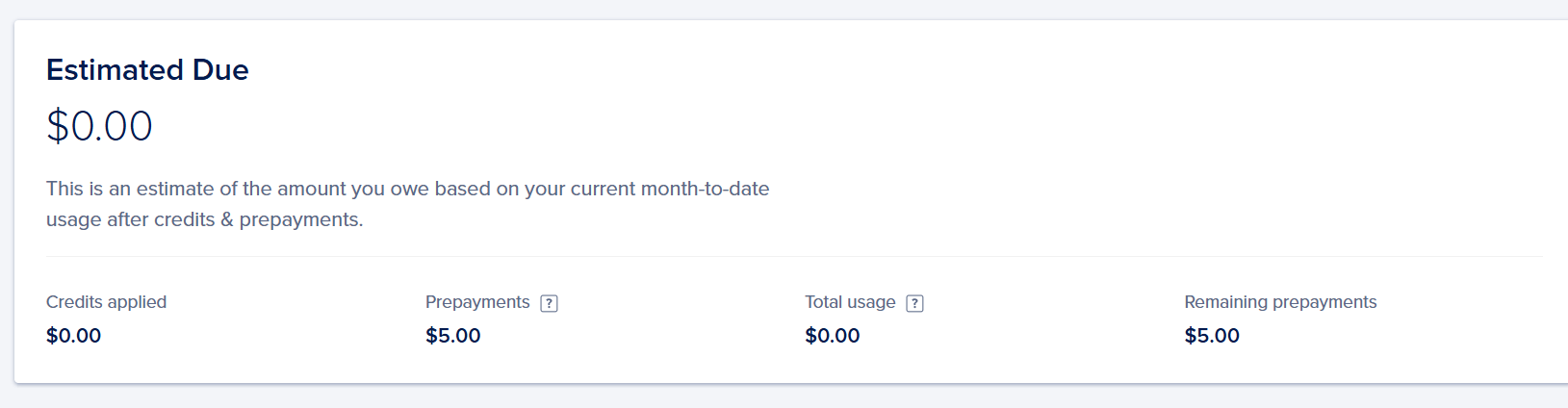Click the $0.00 value under Credits applied
The height and width of the screenshot is (408, 1568).
pyautogui.click(x=74, y=336)
